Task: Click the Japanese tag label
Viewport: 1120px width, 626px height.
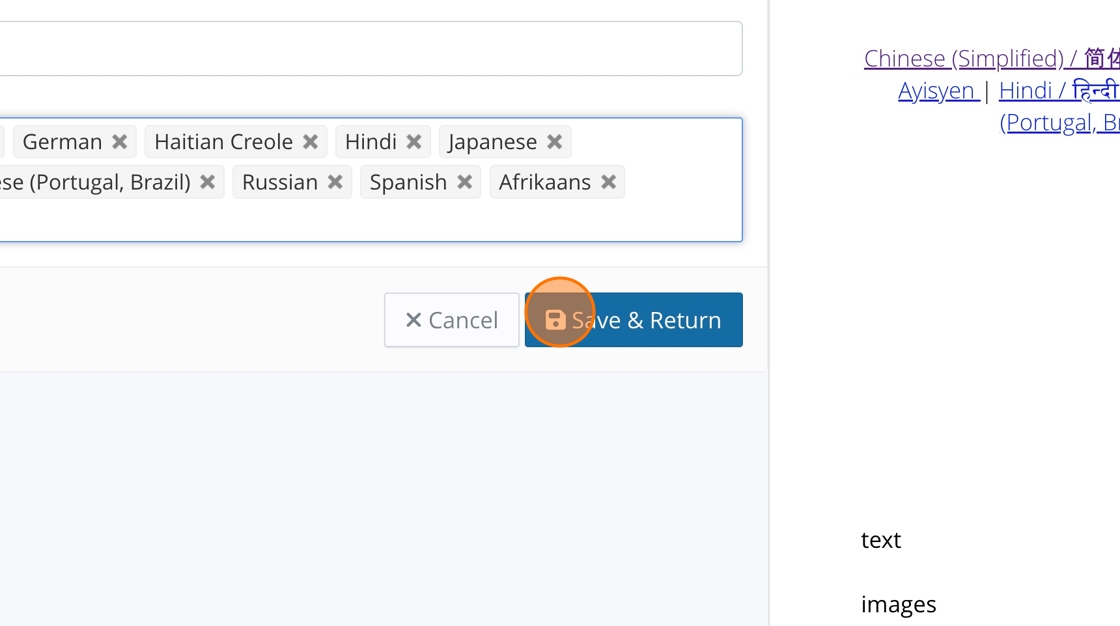Action: click(492, 142)
